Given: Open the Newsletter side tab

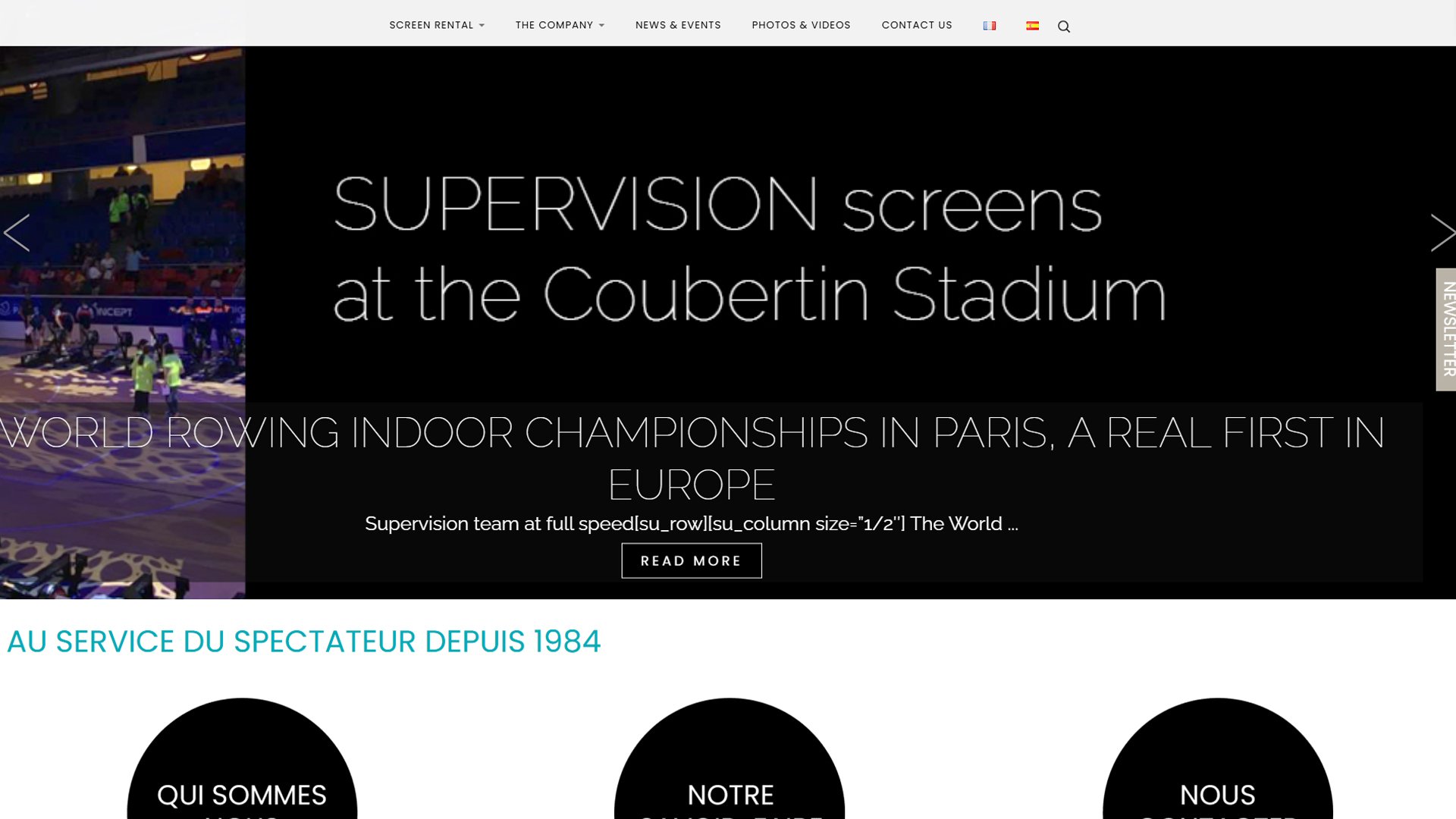Looking at the screenshot, I should click(1446, 330).
